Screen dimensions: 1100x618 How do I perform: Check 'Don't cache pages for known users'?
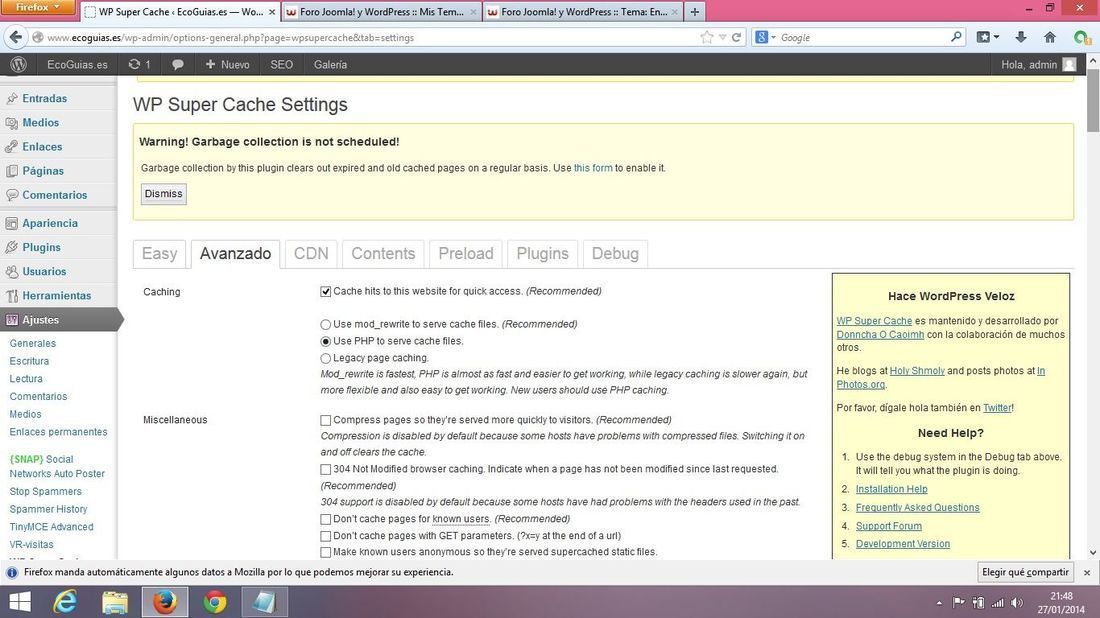coord(326,519)
